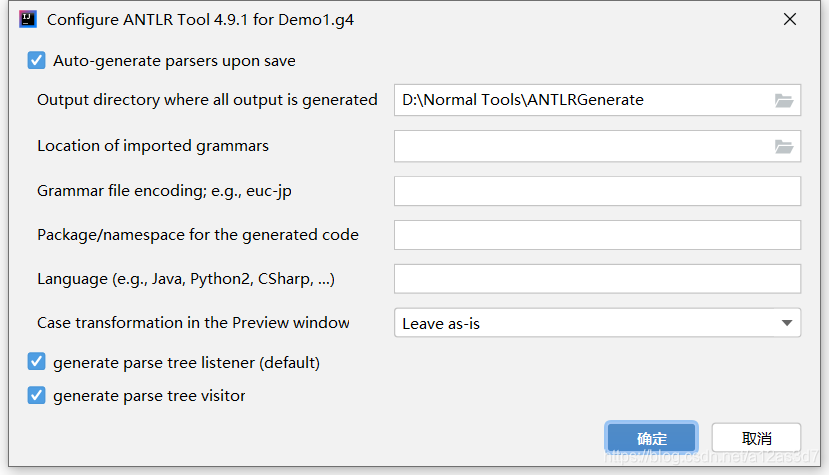Toggle generate parse tree listener checkbox
Screen dimensions: 829x475
click(x=36, y=362)
